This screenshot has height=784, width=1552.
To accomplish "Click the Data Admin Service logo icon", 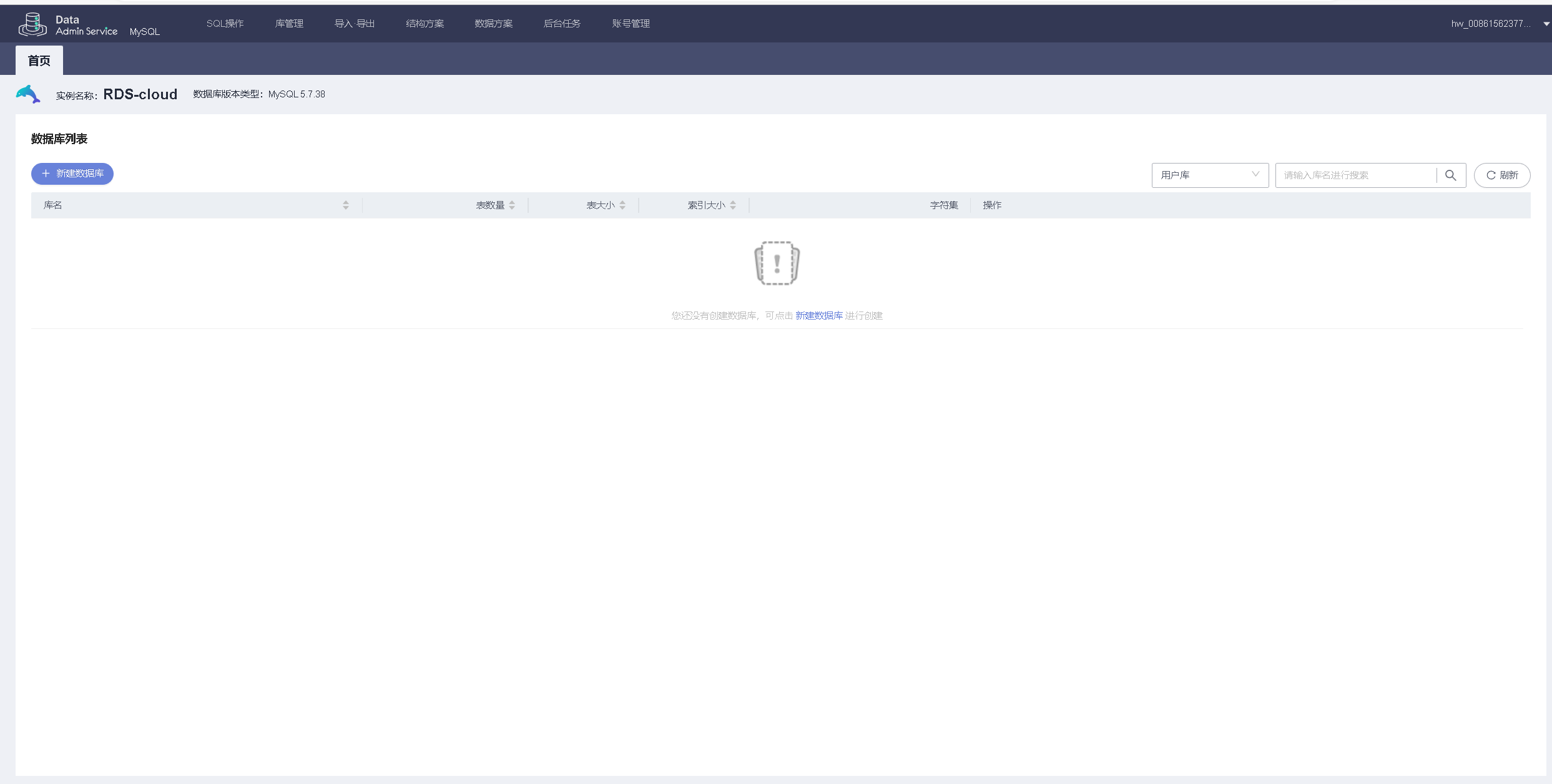I will (x=32, y=24).
